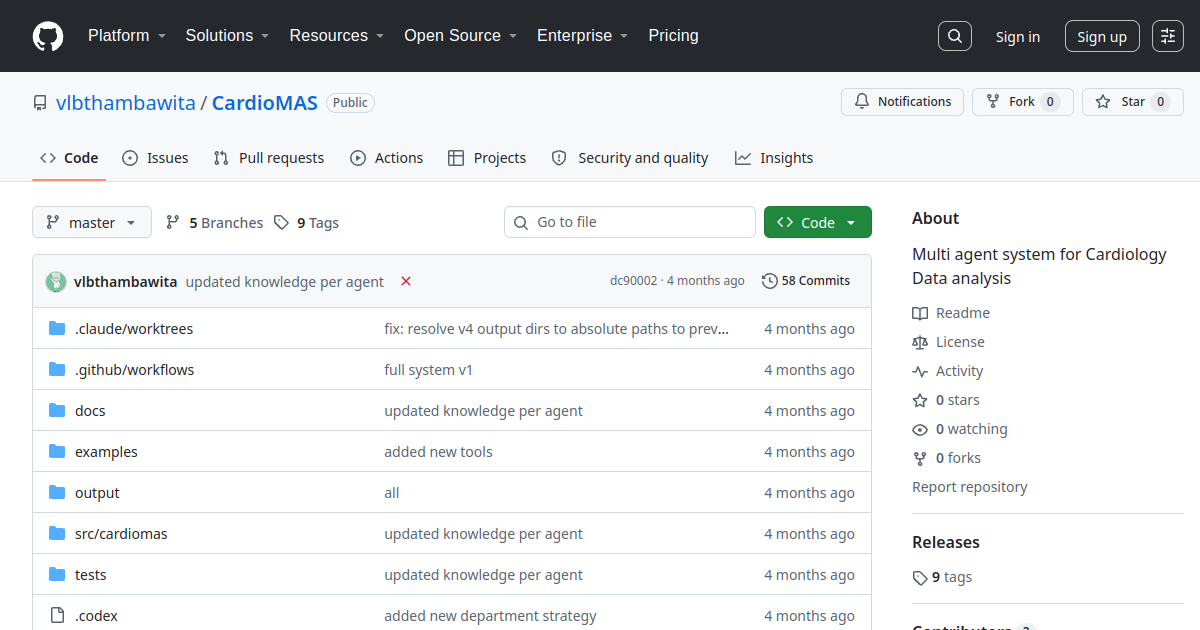The height and width of the screenshot is (630, 1200).
Task: View the 5 Branches link
Action: (x=214, y=222)
